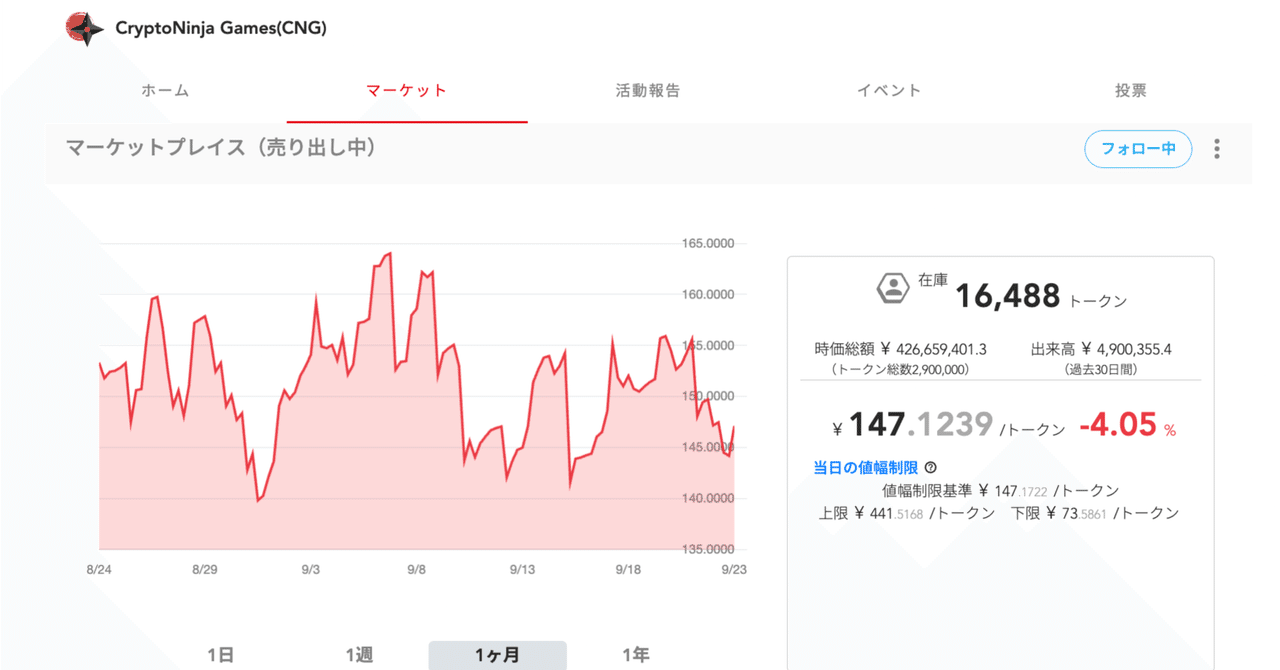This screenshot has height=670, width=1280.
Task: Click the 140.0000 y-axis label
Action: pyautogui.click(x=708, y=498)
